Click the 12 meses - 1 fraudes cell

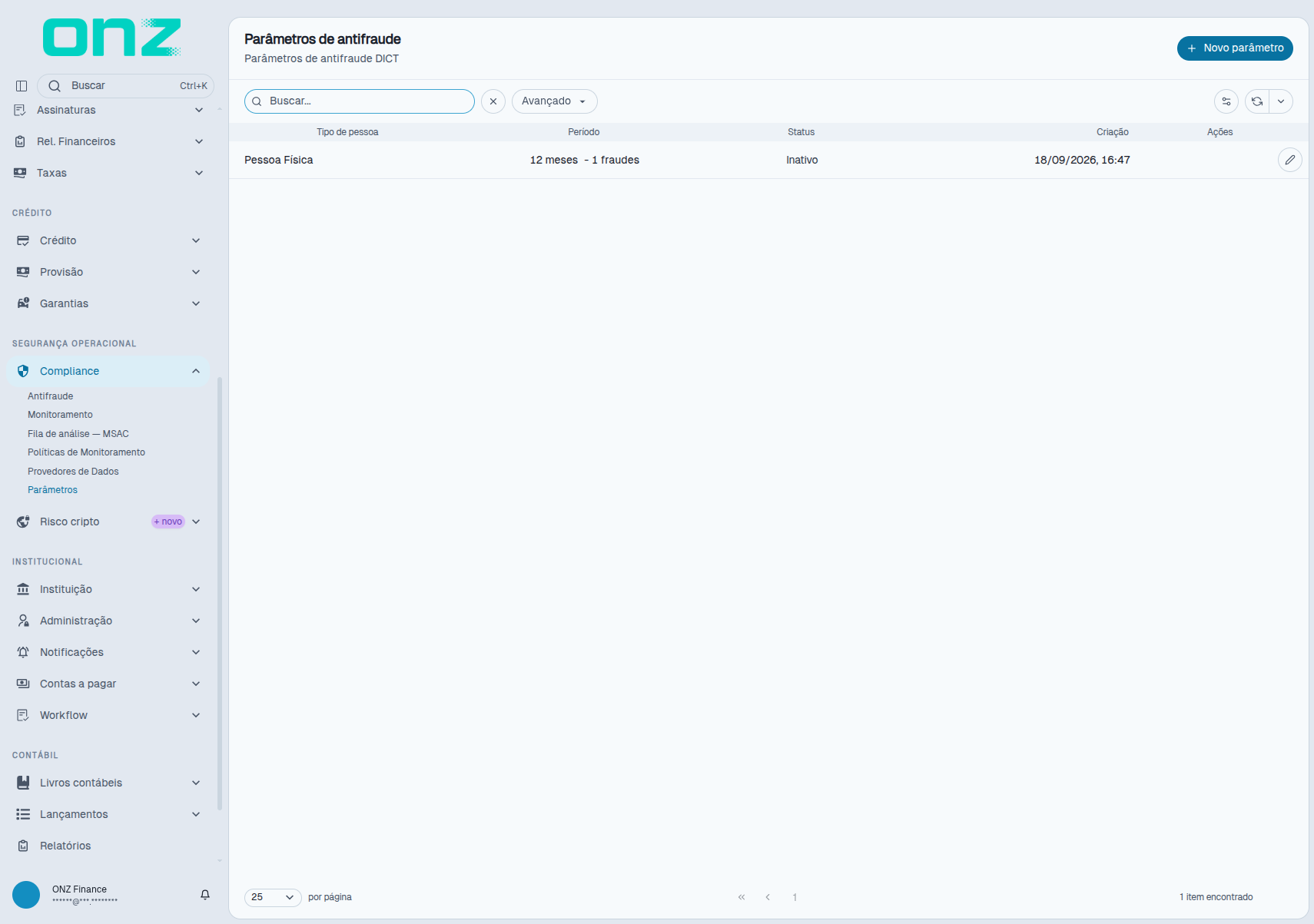tap(585, 160)
